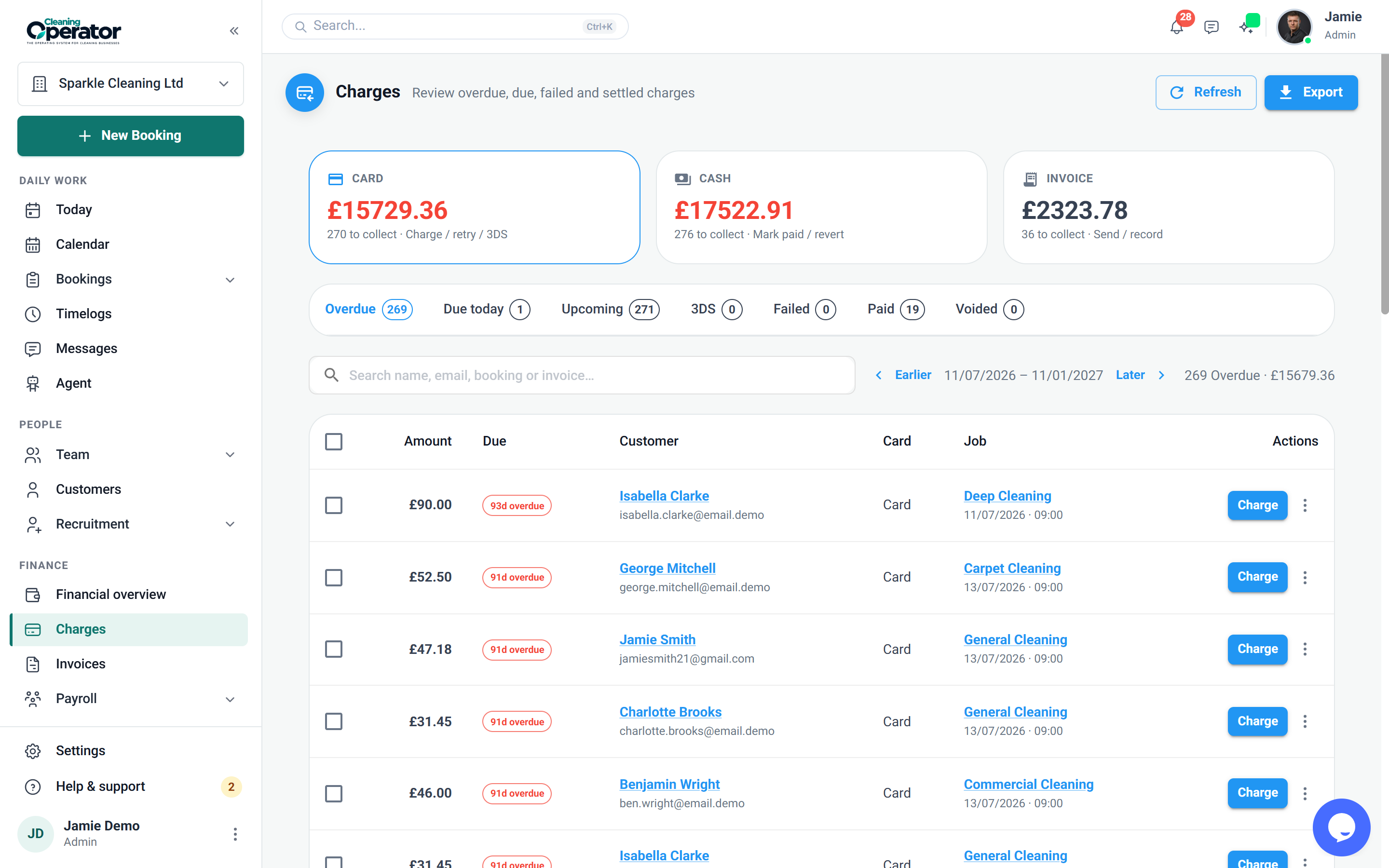The height and width of the screenshot is (868, 1389).
Task: Open Charlotte Brooks customer link
Action: [x=670, y=712]
